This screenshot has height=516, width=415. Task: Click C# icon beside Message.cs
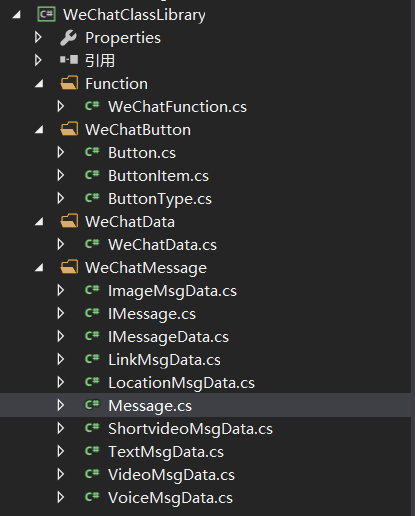click(x=92, y=405)
